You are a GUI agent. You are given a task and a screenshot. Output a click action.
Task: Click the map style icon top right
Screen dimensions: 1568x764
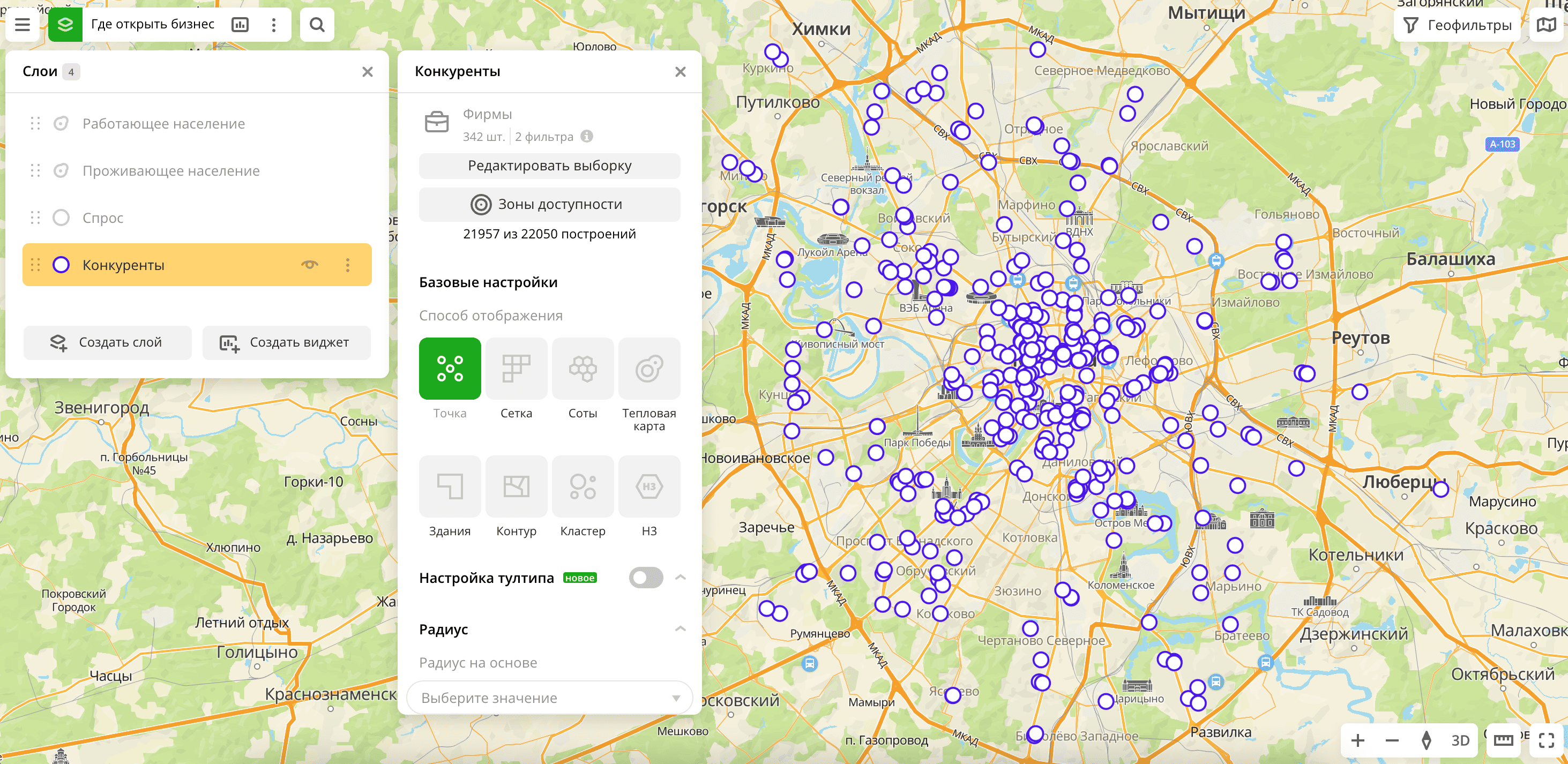point(1546,25)
